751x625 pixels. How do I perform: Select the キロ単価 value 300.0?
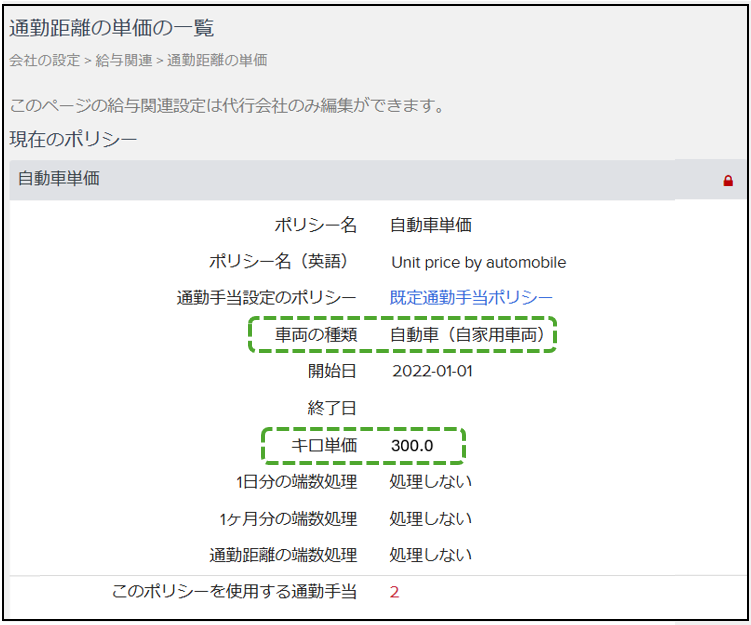[x=412, y=446]
